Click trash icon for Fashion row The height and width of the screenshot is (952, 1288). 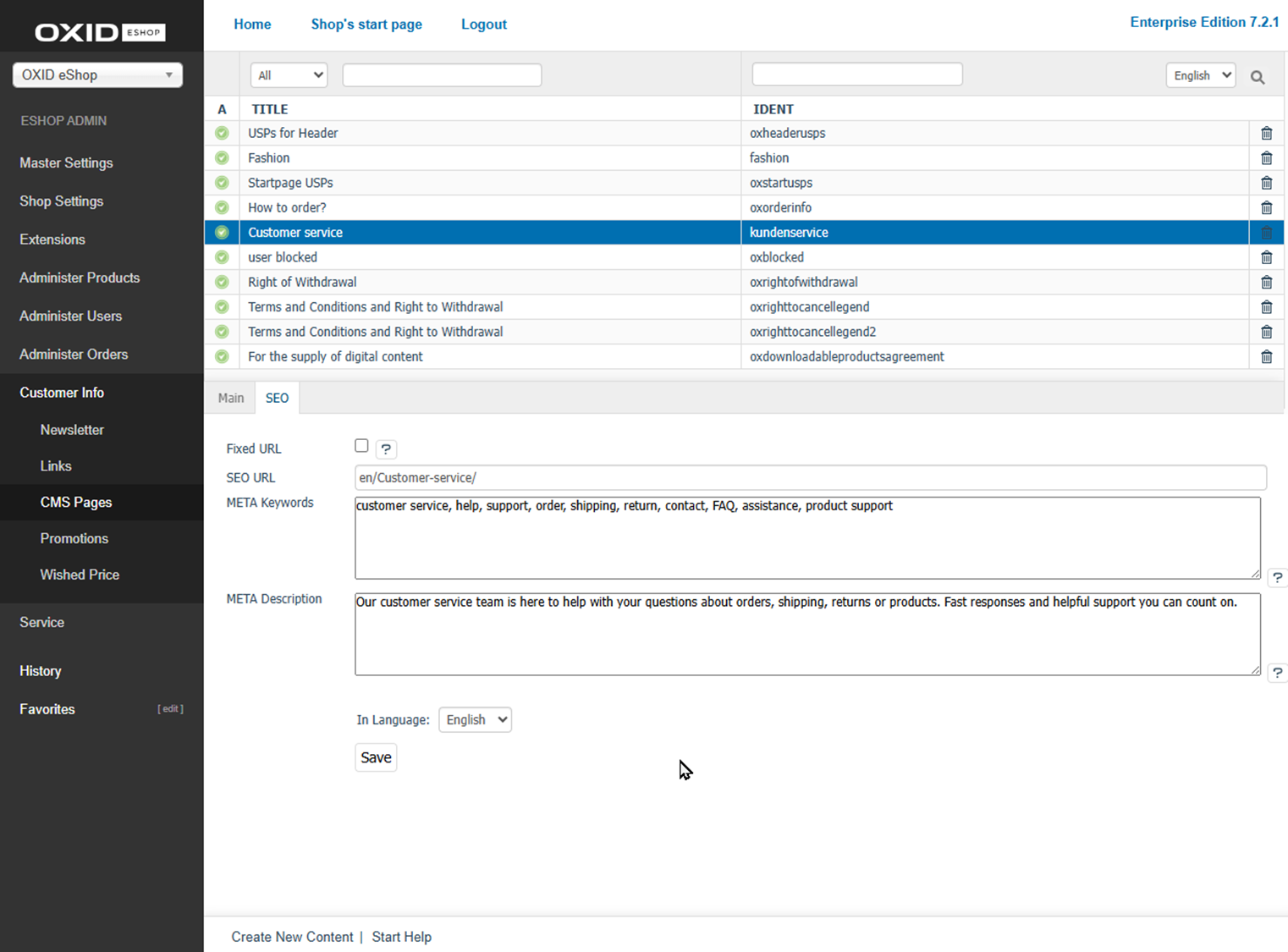coord(1266,158)
